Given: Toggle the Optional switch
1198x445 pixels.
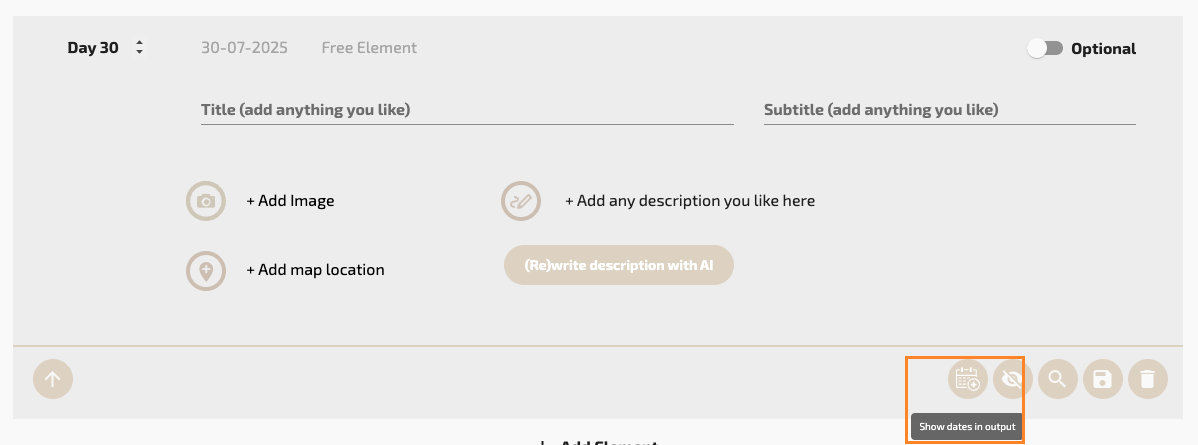Looking at the screenshot, I should click(1045, 48).
